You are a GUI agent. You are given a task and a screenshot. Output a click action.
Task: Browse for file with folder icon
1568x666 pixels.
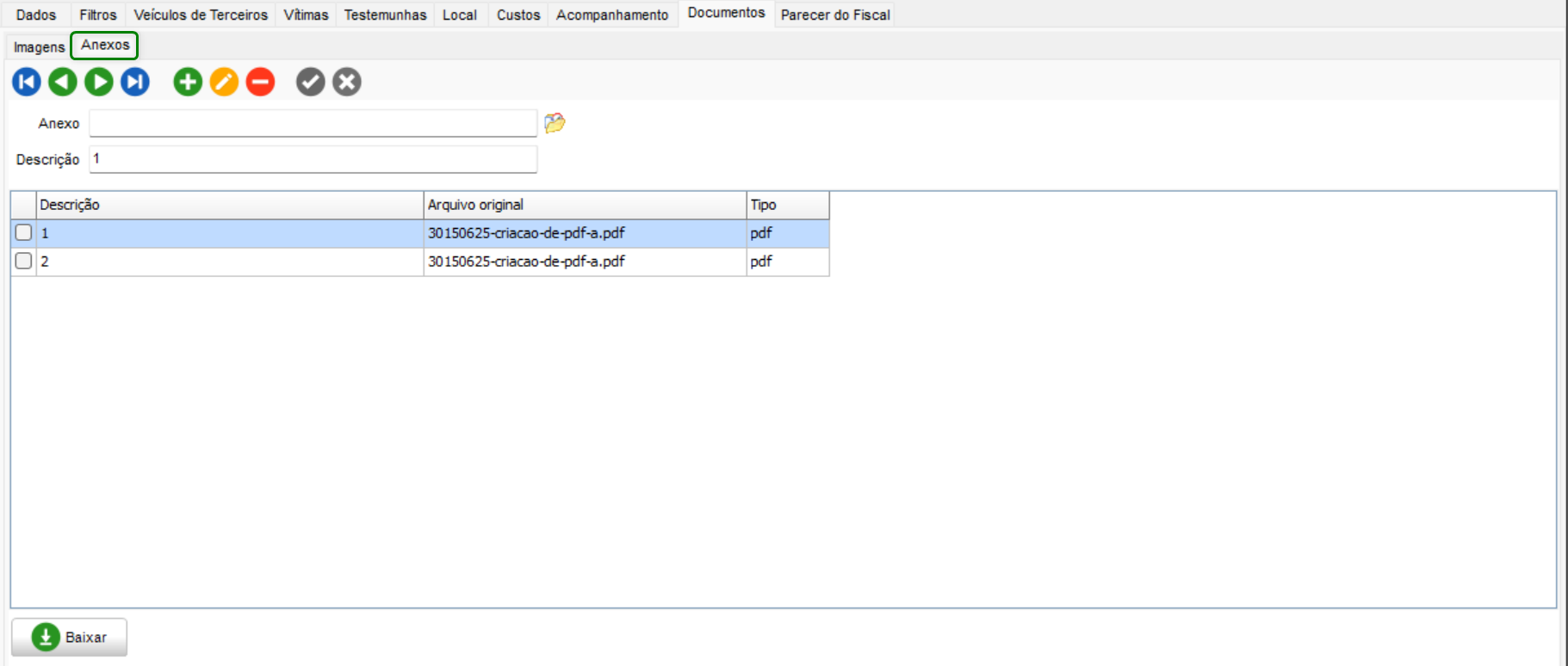coord(555,123)
